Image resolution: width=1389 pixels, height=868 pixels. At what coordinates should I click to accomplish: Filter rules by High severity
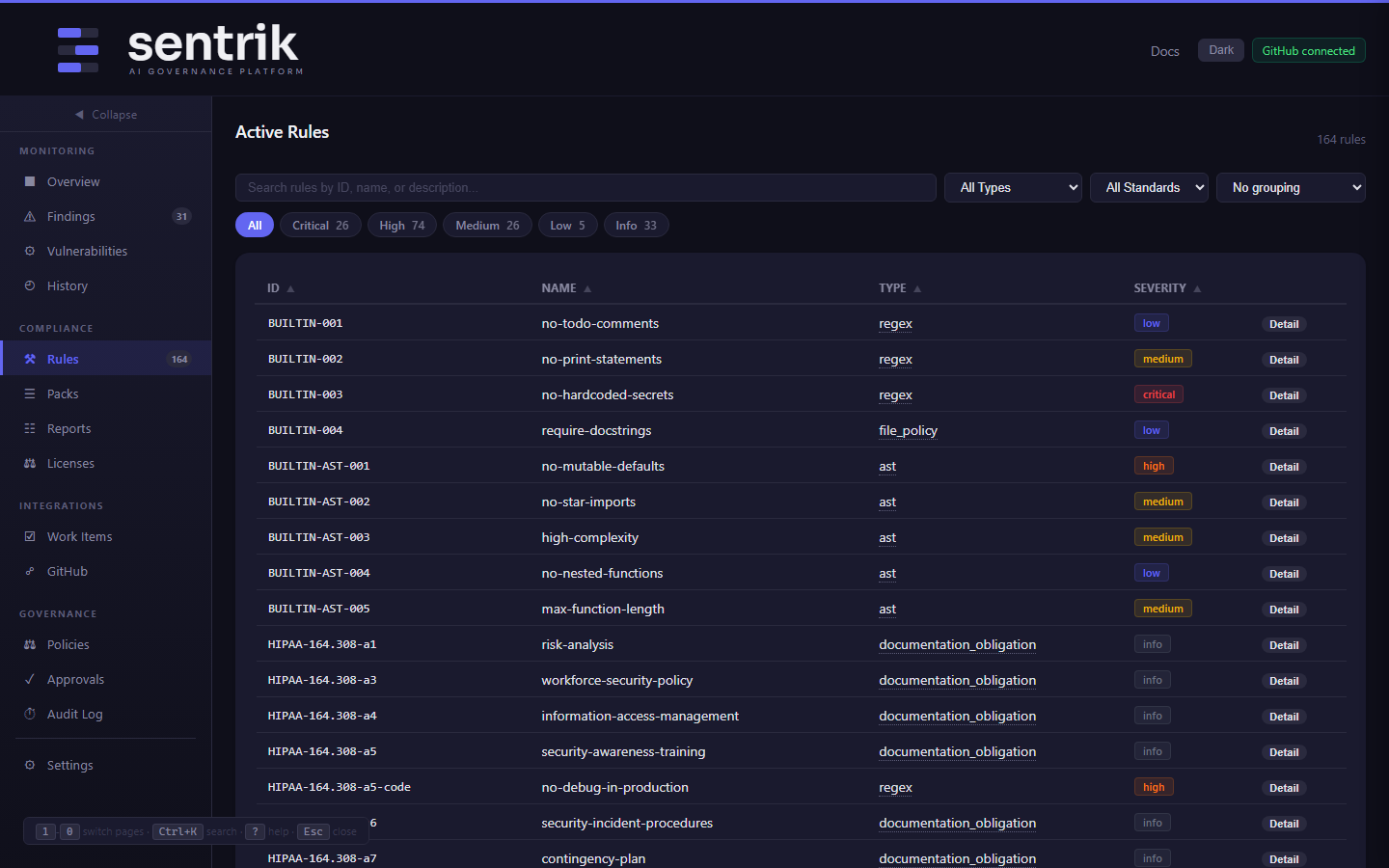pos(402,225)
